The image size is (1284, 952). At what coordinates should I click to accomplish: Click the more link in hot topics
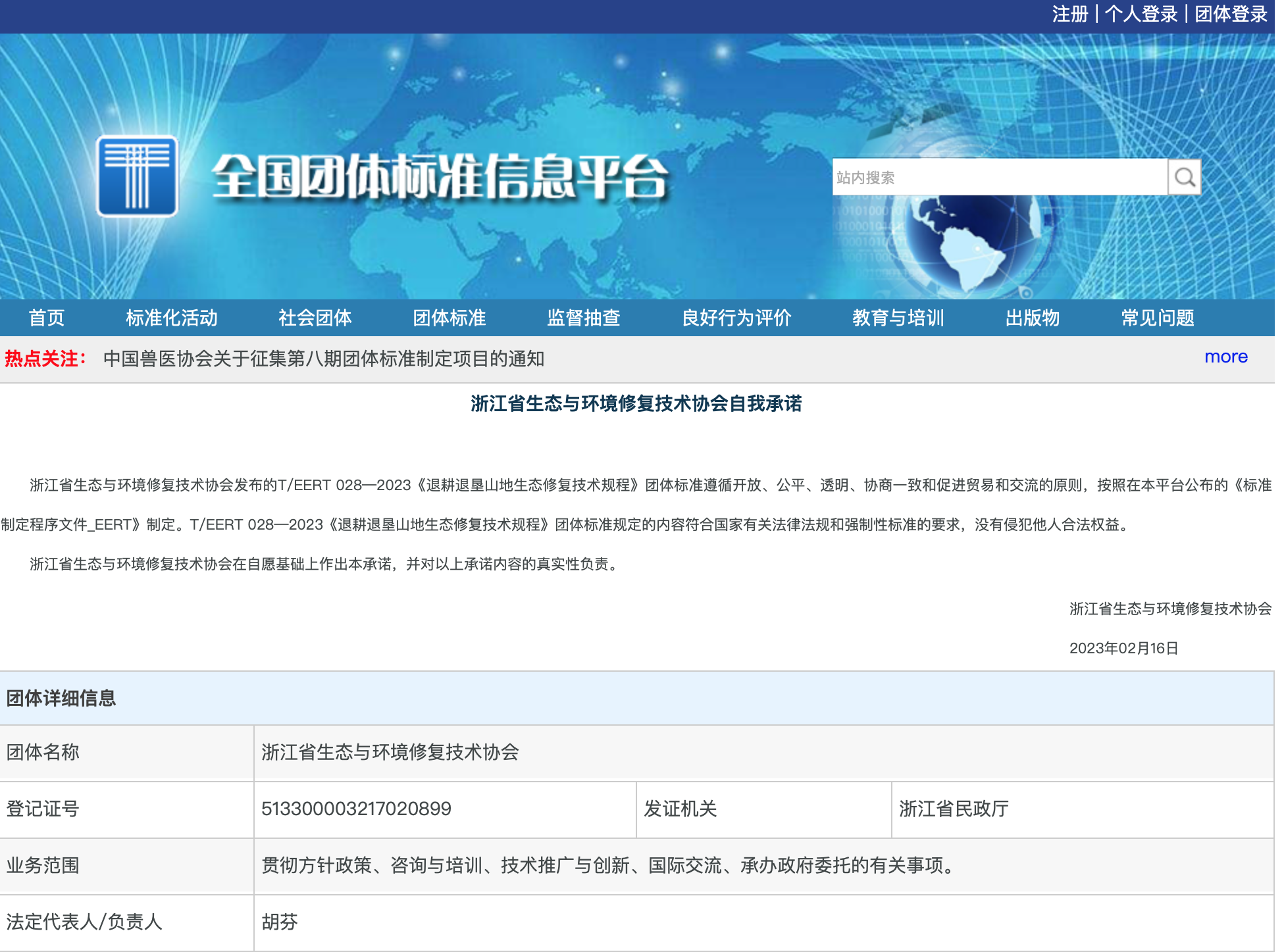pyautogui.click(x=1226, y=357)
